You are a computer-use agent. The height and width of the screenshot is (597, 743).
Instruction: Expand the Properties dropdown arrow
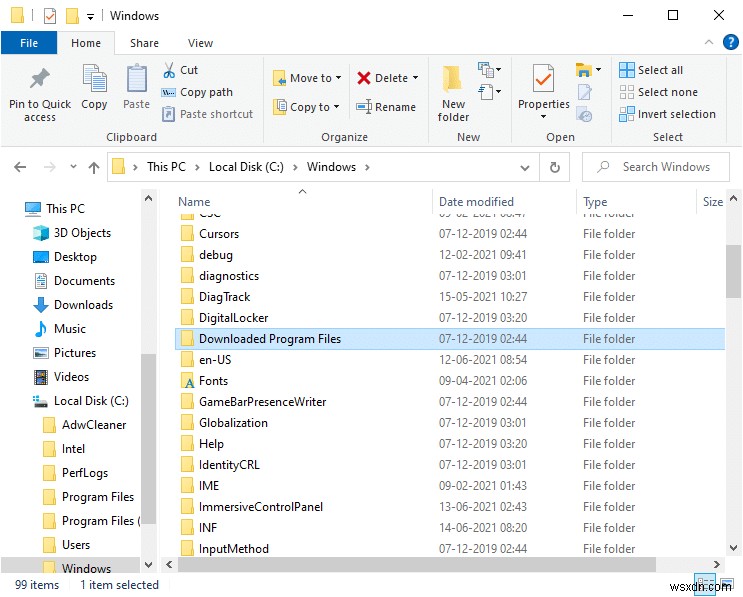[x=544, y=117]
